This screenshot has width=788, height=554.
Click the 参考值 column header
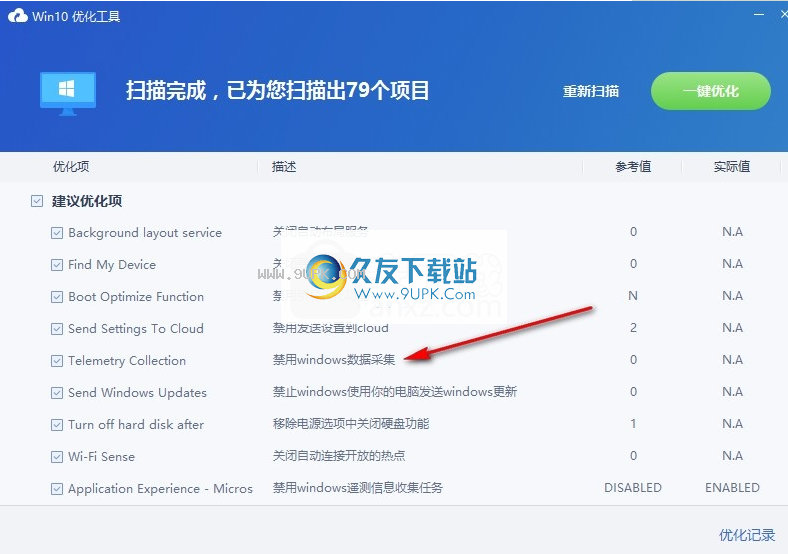633,166
